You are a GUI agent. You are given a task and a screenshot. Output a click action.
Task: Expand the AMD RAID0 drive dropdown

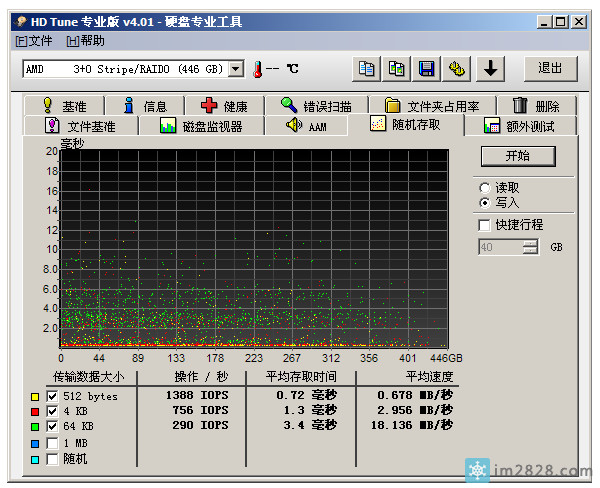pos(236,69)
